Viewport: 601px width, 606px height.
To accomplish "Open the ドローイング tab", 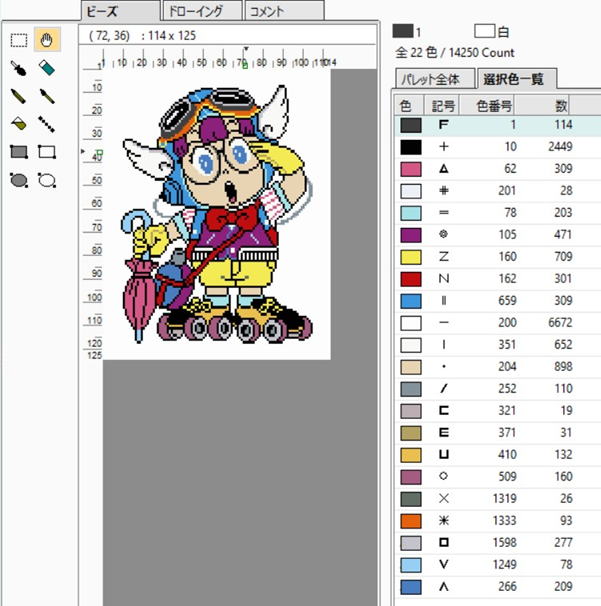I will click(203, 11).
